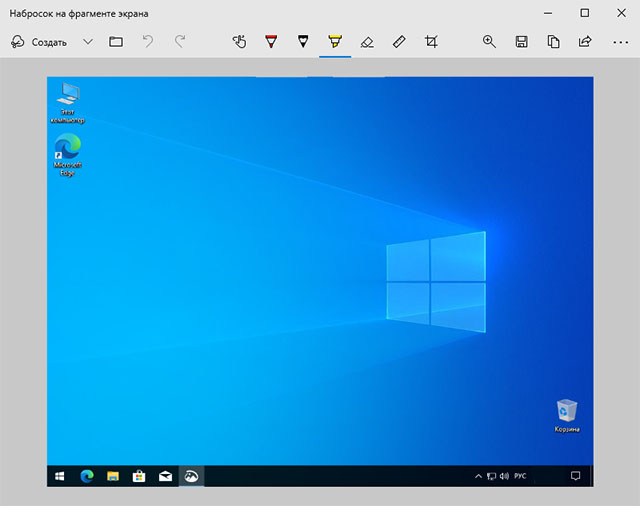The height and width of the screenshot is (506, 640).
Task: Save the snip with floppy icon
Action: point(521,42)
